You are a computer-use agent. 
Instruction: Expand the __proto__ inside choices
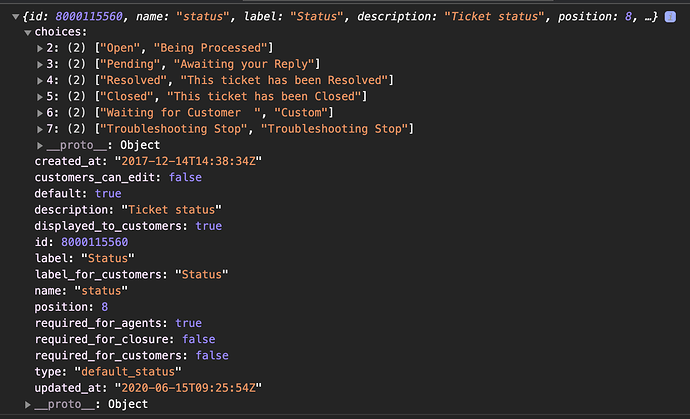pos(40,145)
